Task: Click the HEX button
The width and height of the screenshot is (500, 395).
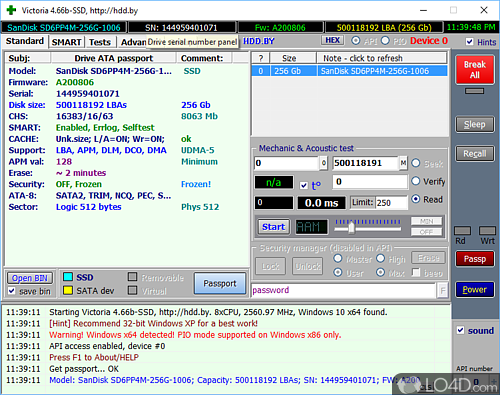Action: click(x=332, y=40)
